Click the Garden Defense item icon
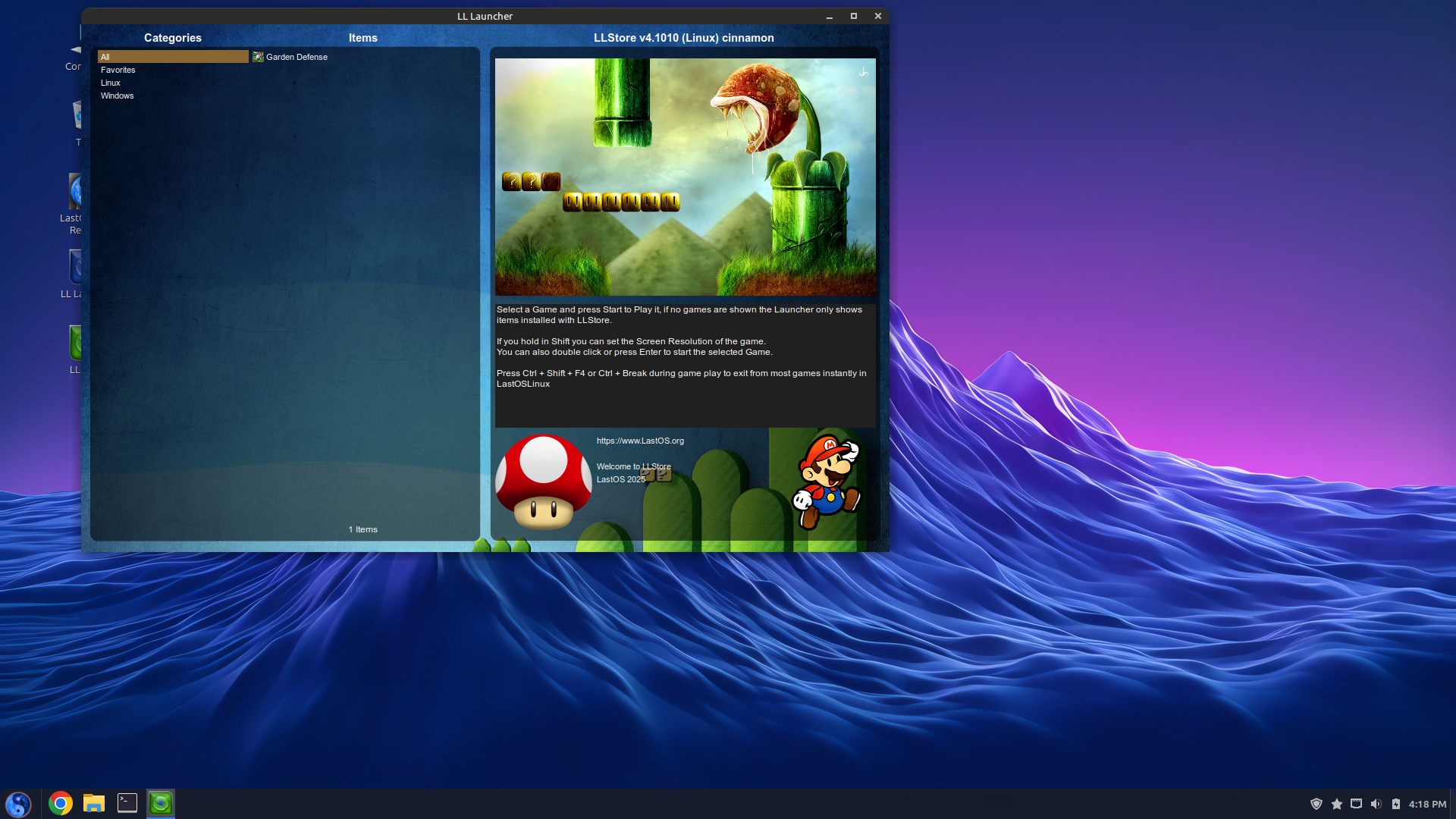Image resolution: width=1456 pixels, height=819 pixels. pyautogui.click(x=258, y=57)
